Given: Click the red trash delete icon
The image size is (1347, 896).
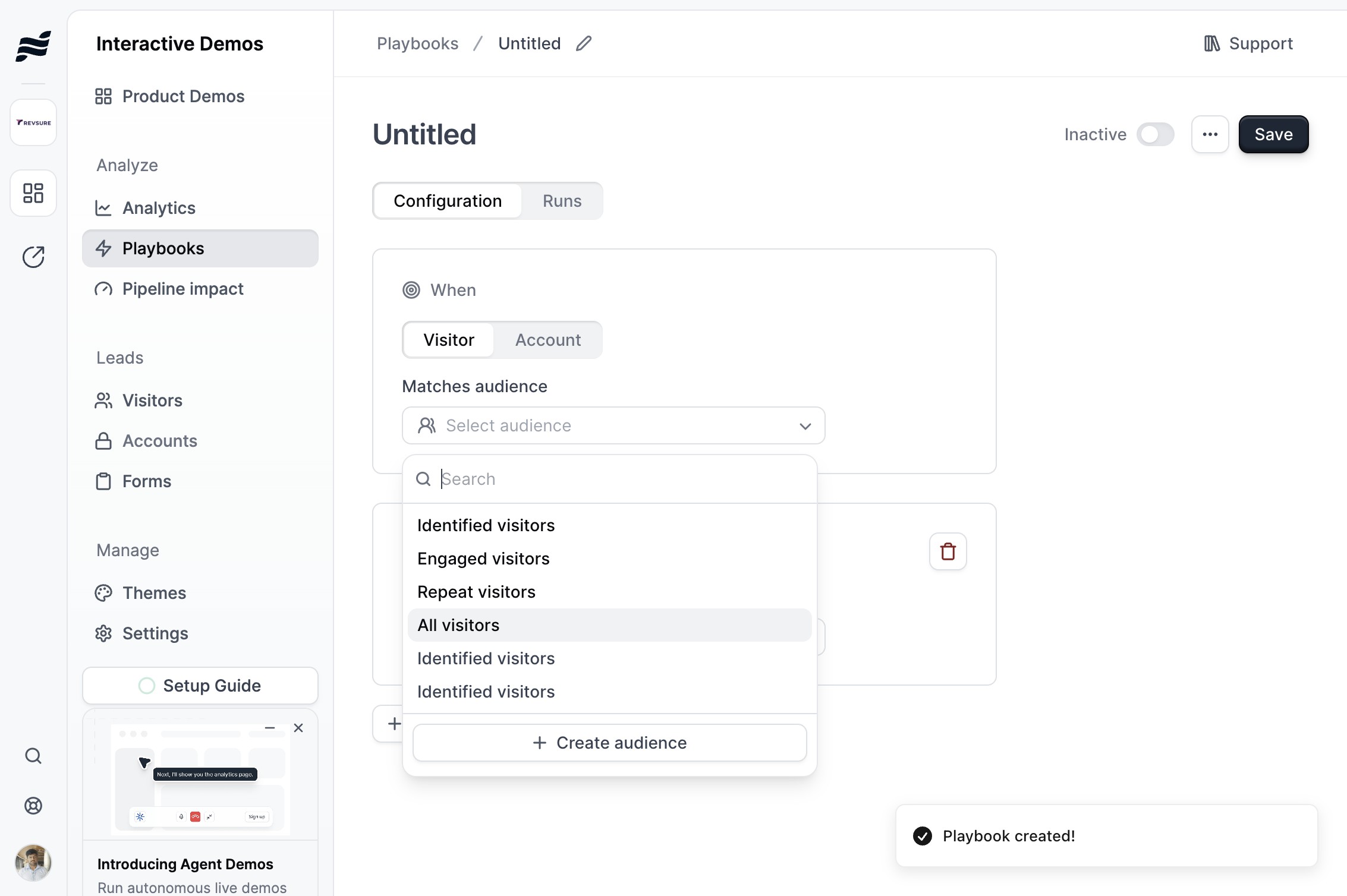Looking at the screenshot, I should (x=948, y=551).
